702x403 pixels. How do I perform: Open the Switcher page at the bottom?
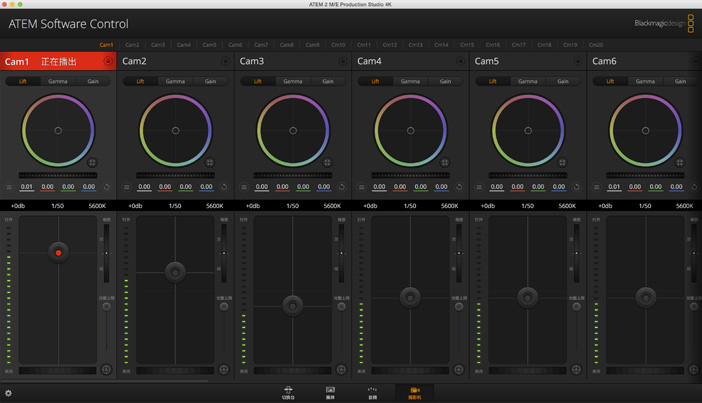pyautogui.click(x=288, y=393)
